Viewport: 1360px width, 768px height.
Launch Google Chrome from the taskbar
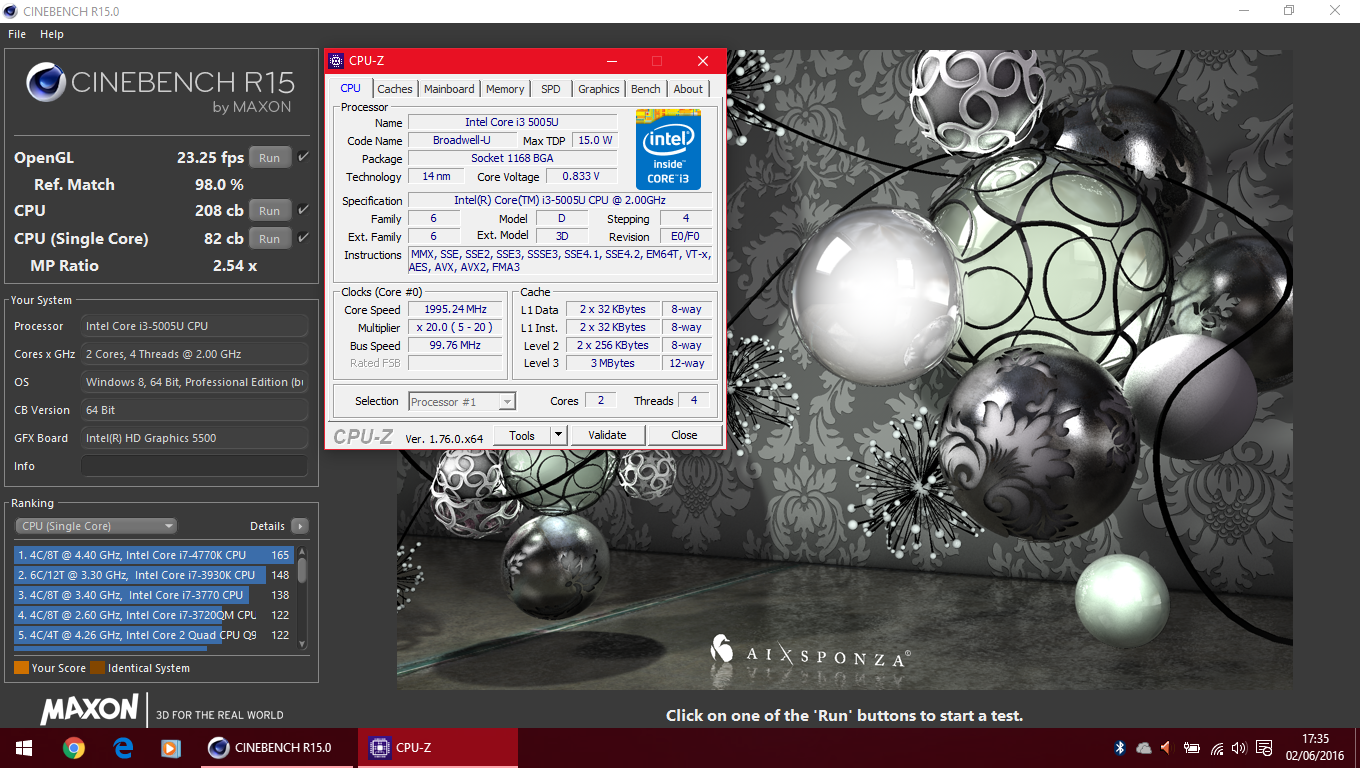(x=73, y=747)
